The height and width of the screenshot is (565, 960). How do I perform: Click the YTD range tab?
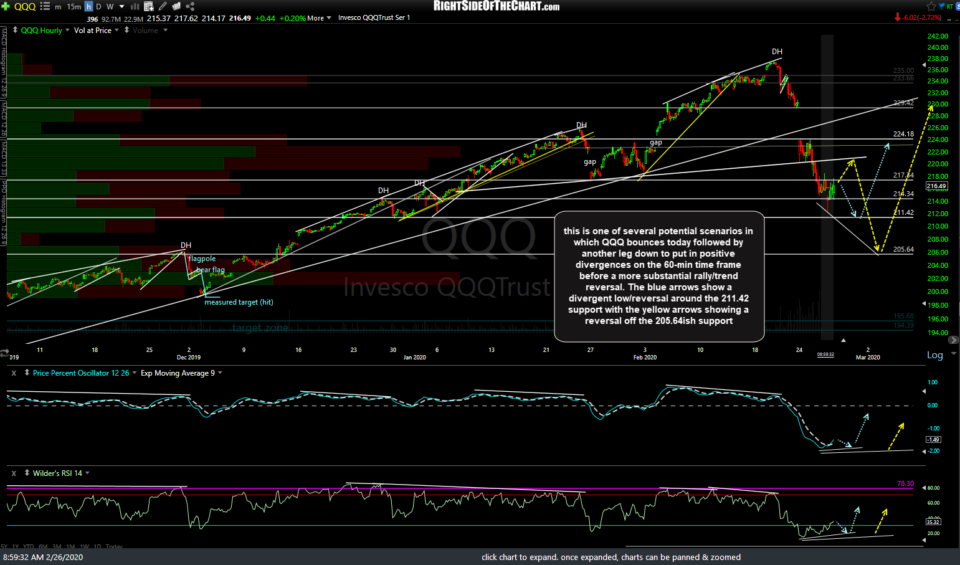tap(28, 547)
